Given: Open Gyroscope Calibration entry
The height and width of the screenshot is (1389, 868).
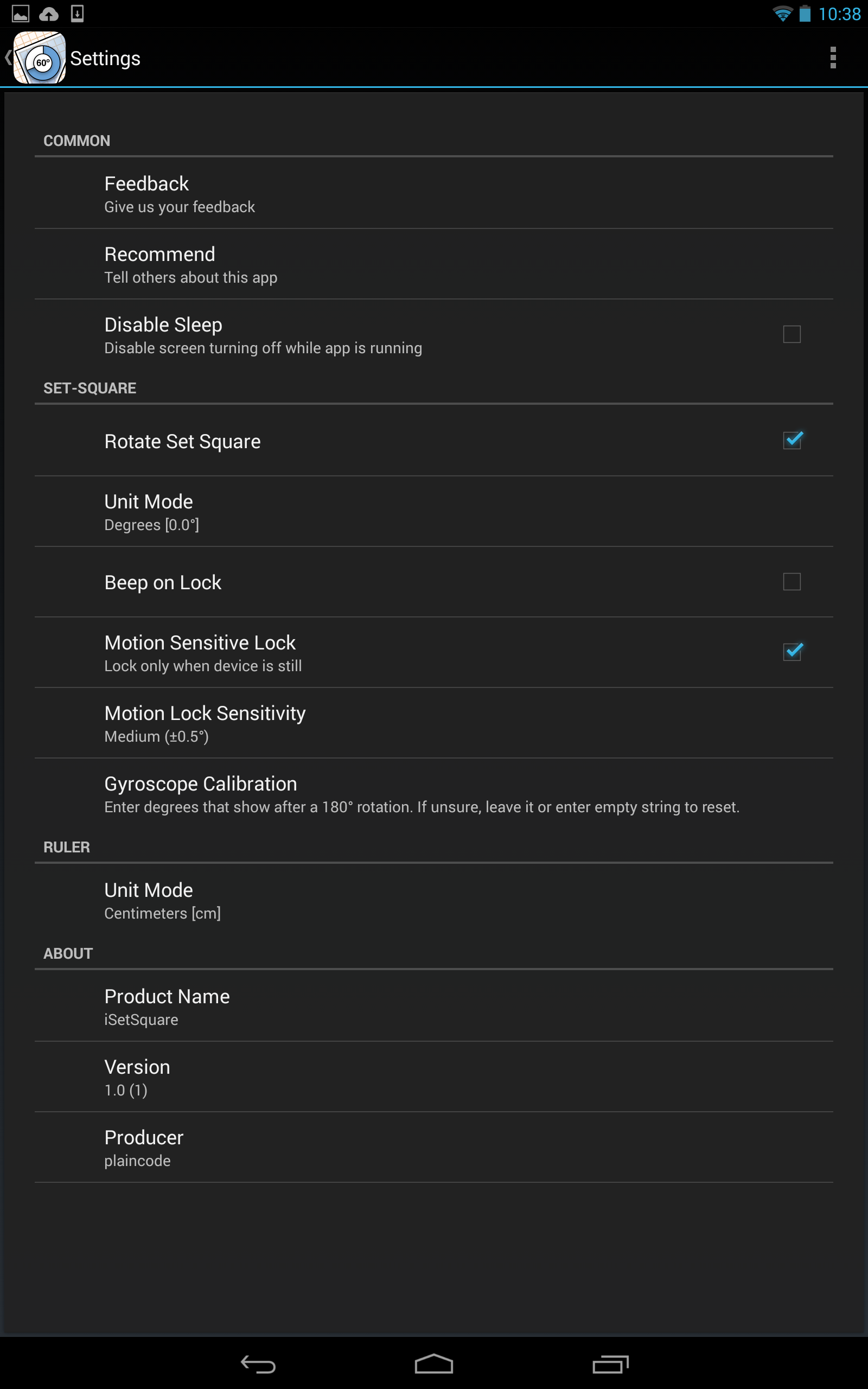Looking at the screenshot, I should pyautogui.click(x=434, y=794).
